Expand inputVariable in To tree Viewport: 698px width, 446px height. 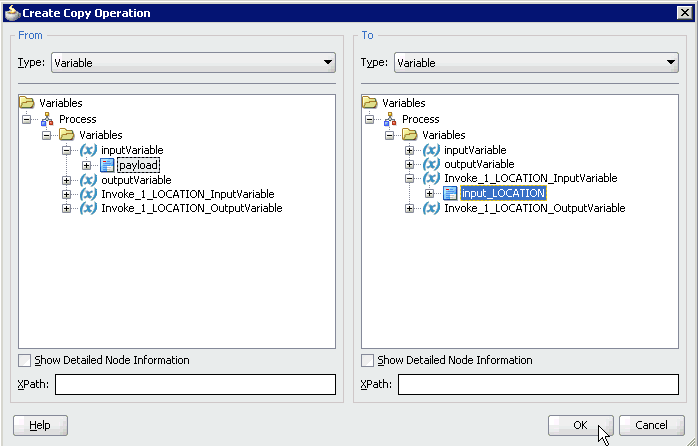coord(410,150)
